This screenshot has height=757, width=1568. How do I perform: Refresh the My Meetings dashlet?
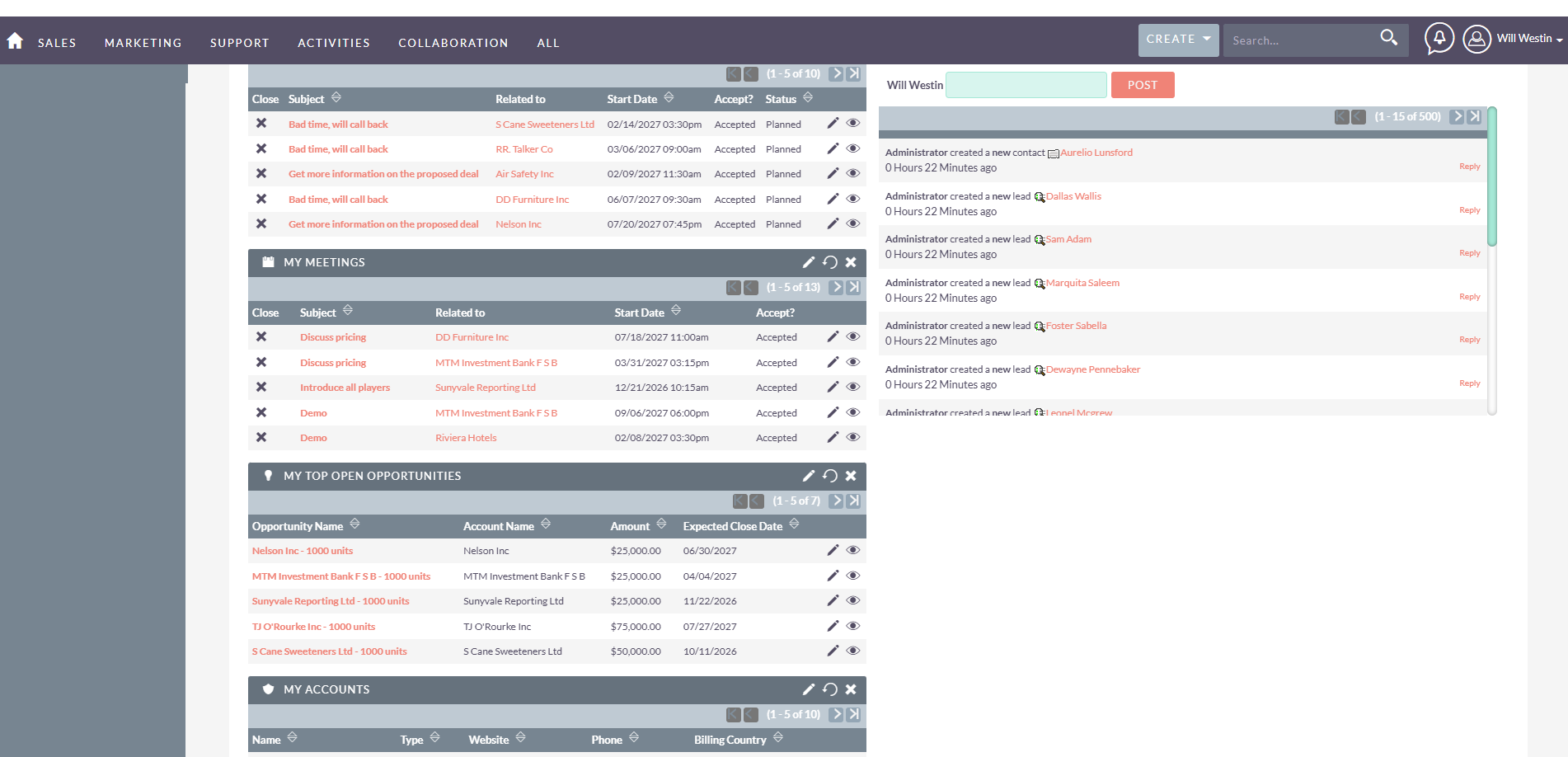[830, 262]
